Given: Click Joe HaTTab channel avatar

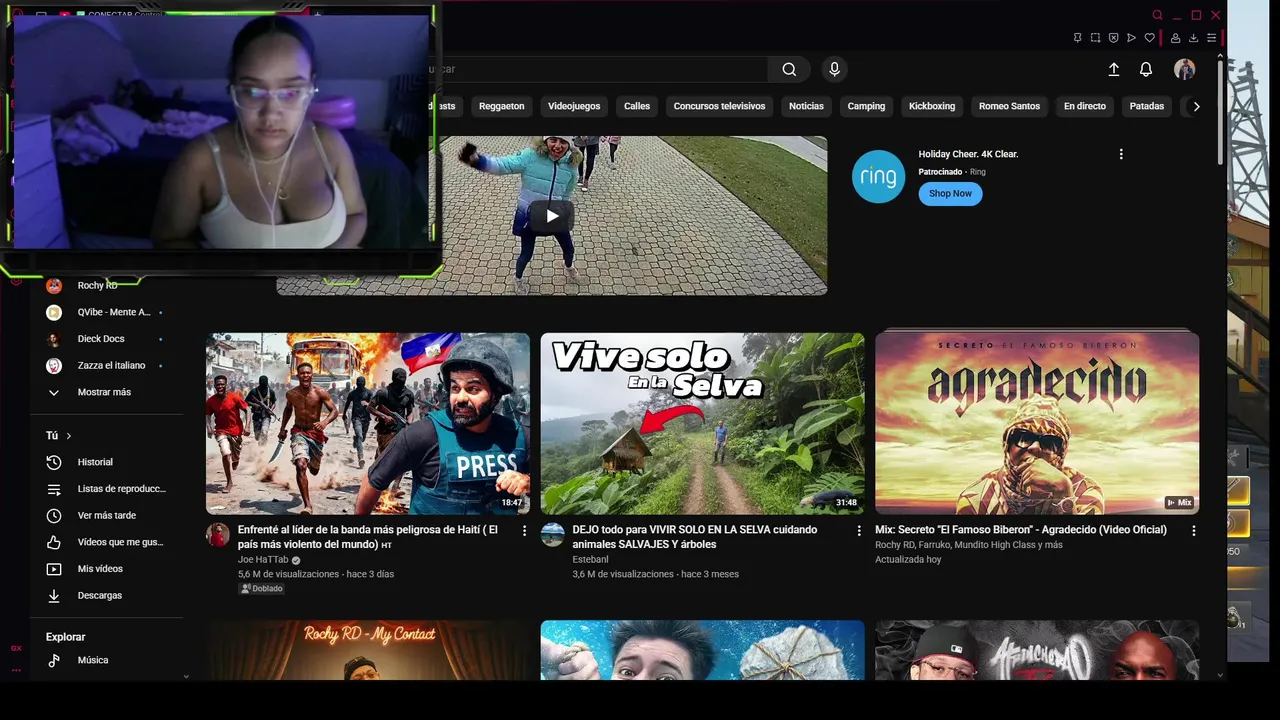Looking at the screenshot, I should [x=218, y=534].
